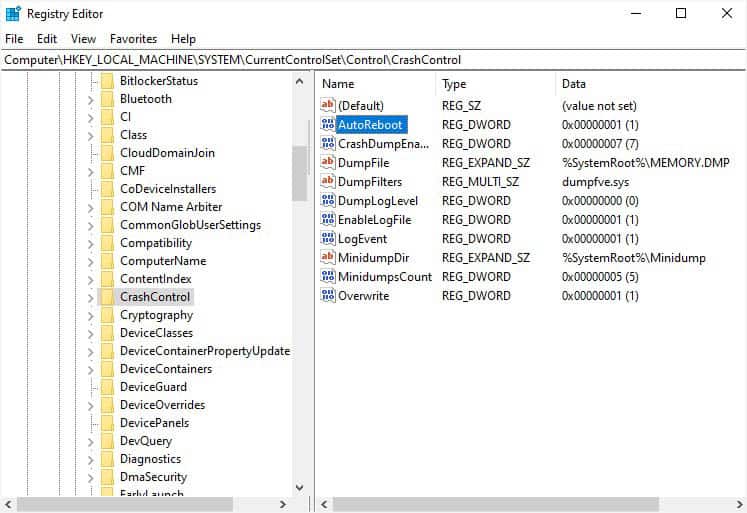The width and height of the screenshot is (747, 513).
Task: Click the folder icon for Cryptography
Action: tap(108, 315)
